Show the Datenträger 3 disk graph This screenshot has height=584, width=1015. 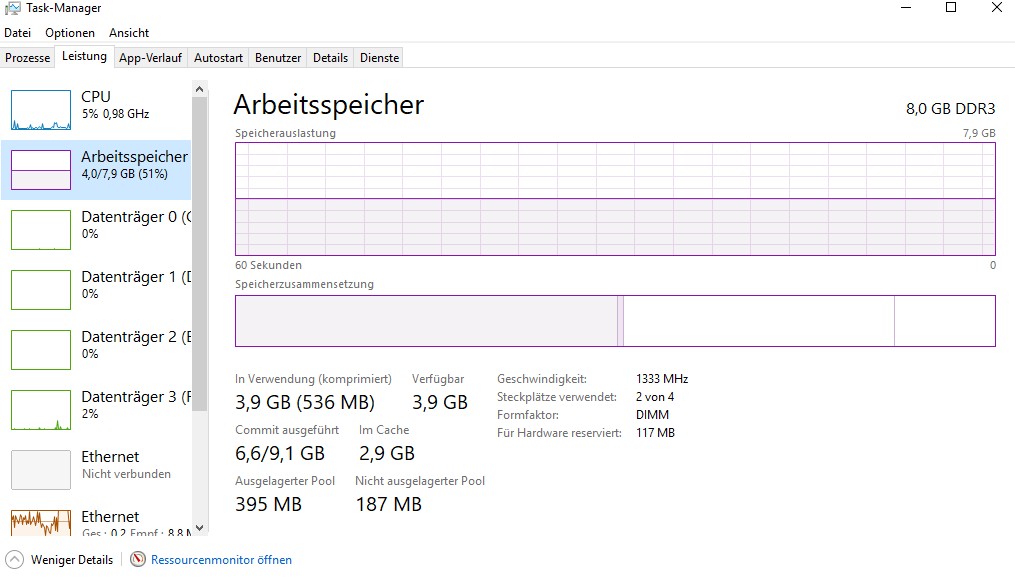coord(41,410)
